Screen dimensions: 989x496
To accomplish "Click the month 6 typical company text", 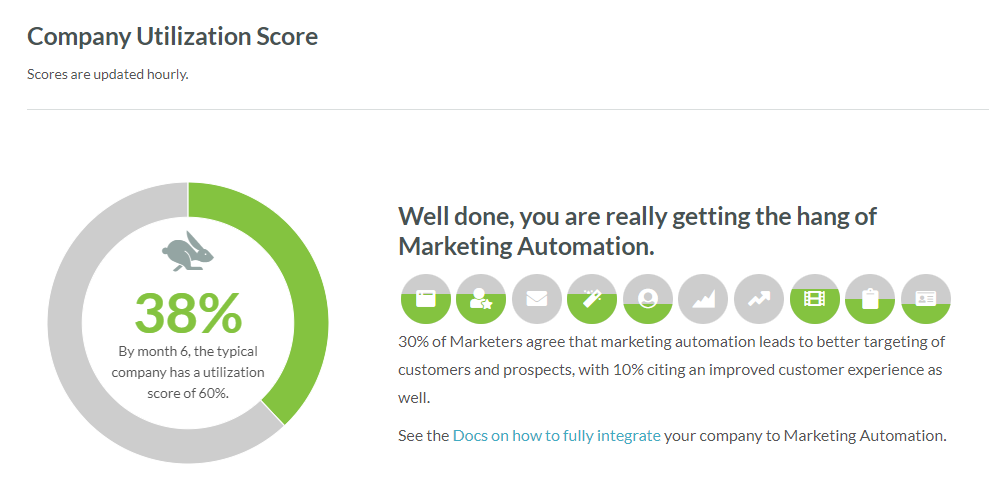I will [188, 372].
